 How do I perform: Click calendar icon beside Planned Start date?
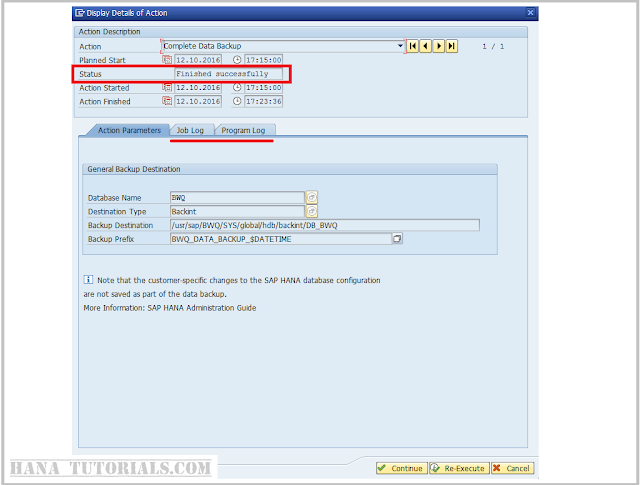[167, 60]
